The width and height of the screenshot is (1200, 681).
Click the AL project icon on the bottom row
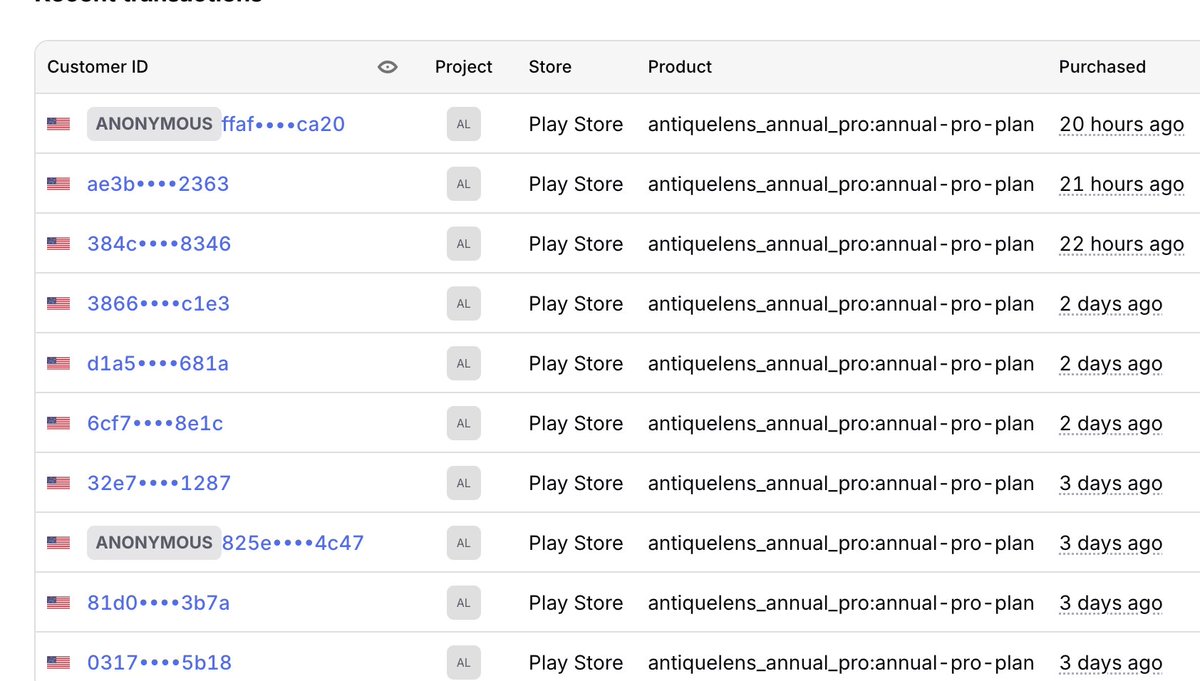463,662
